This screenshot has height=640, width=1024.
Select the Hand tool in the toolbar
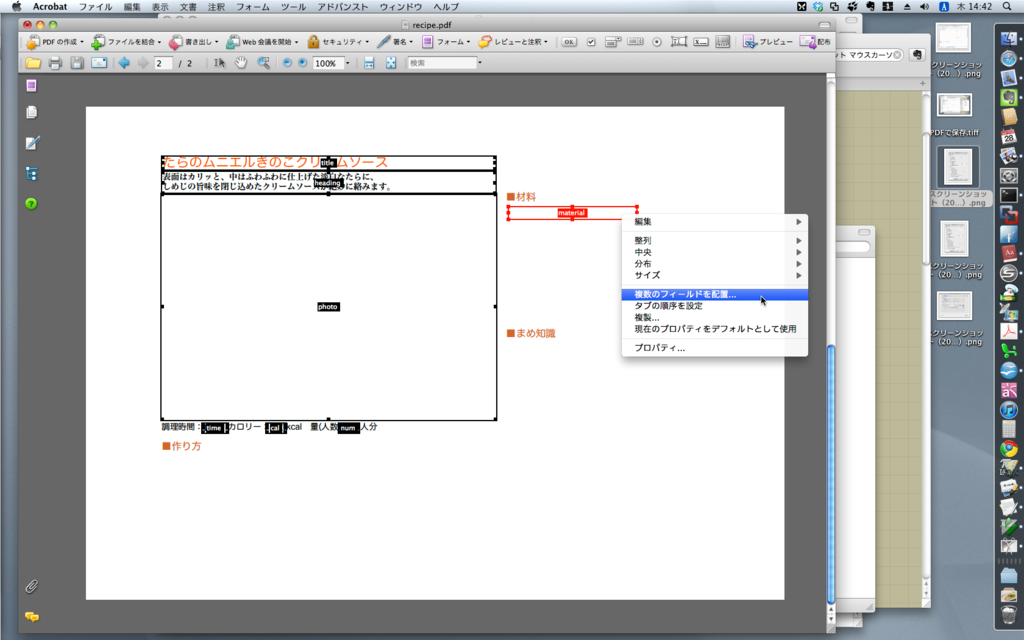[x=240, y=62]
